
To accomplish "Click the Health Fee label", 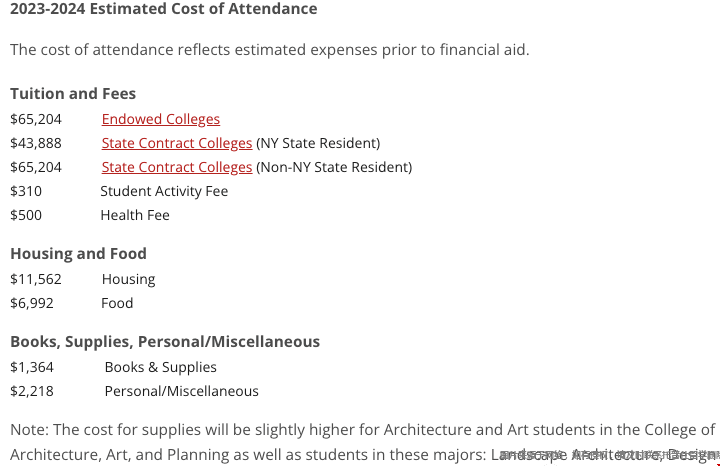I will coord(135,215).
